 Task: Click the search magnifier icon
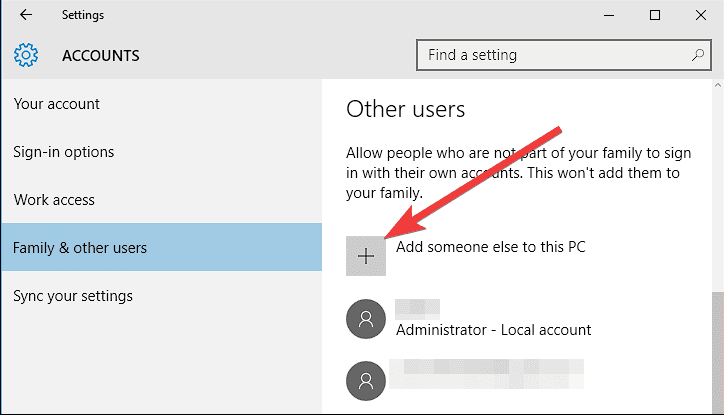(x=697, y=55)
